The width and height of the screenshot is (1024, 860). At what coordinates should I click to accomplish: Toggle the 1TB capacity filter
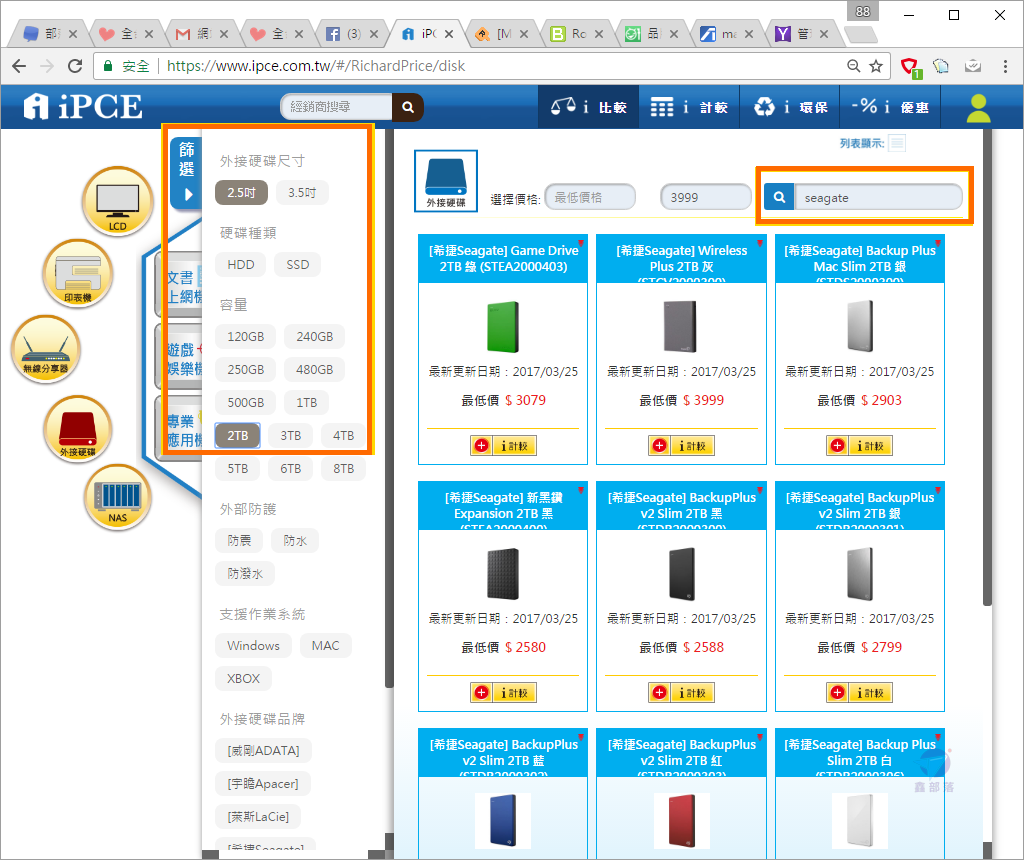(x=307, y=403)
